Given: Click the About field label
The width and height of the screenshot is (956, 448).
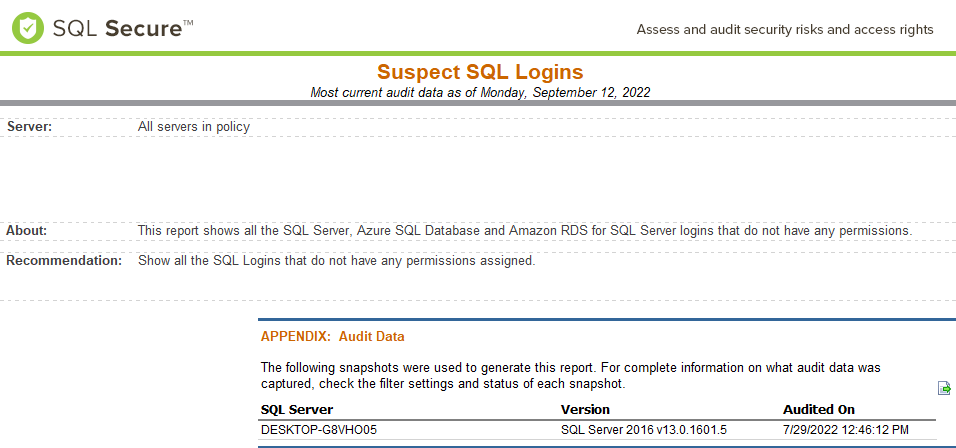Looking at the screenshot, I should [27, 231].
